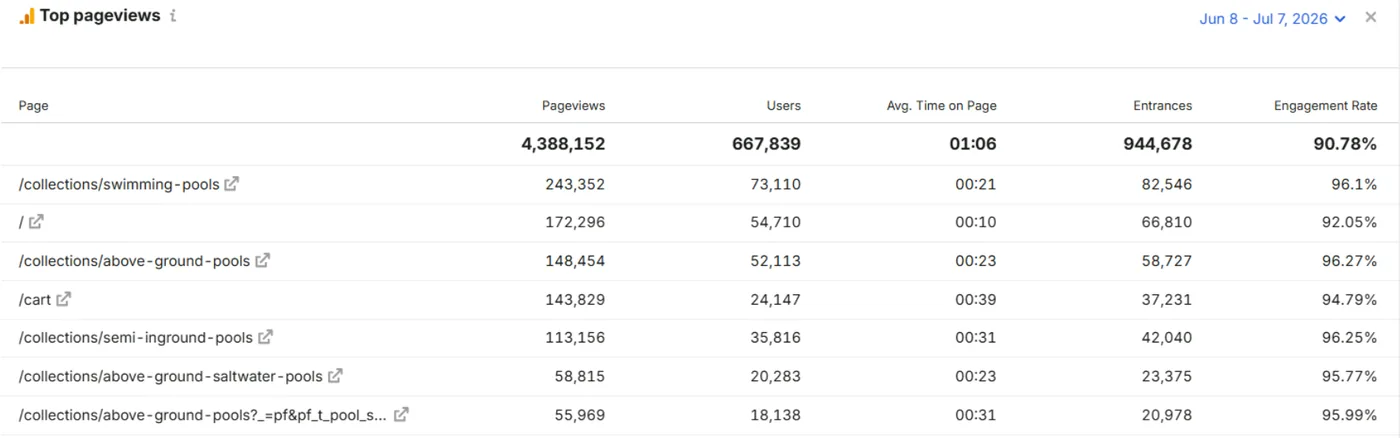This screenshot has width=1400, height=438.
Task: Click engagement rate 96.27%
Action: [1349, 261]
